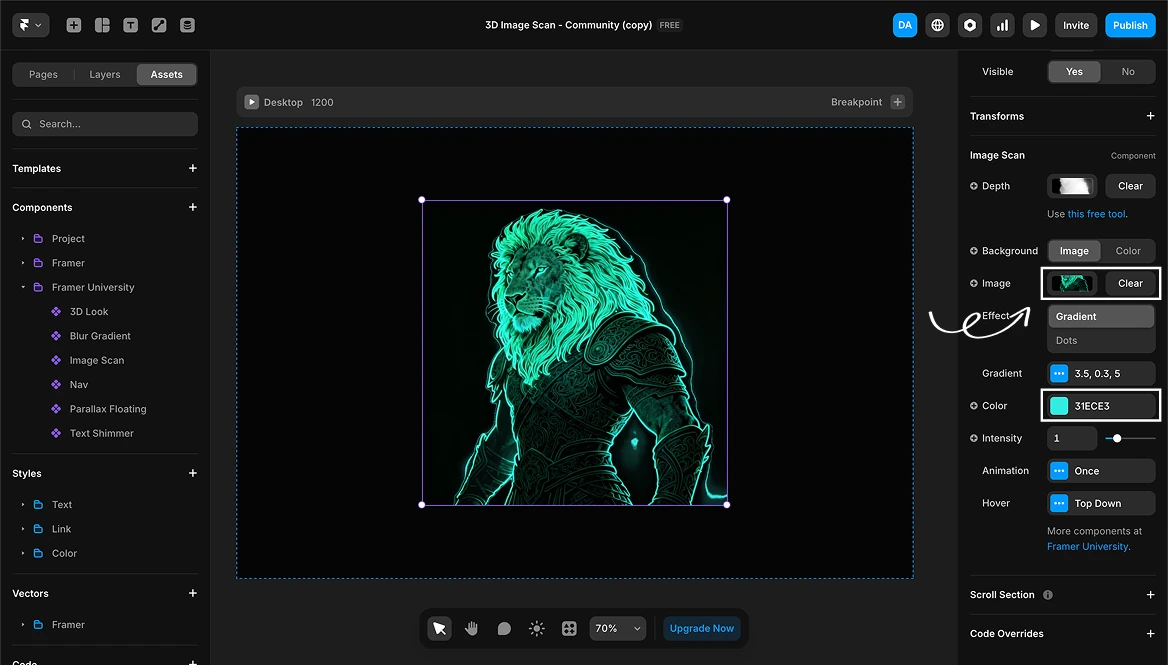Open the globe site settings icon
This screenshot has height=665, width=1168.
(x=937, y=25)
